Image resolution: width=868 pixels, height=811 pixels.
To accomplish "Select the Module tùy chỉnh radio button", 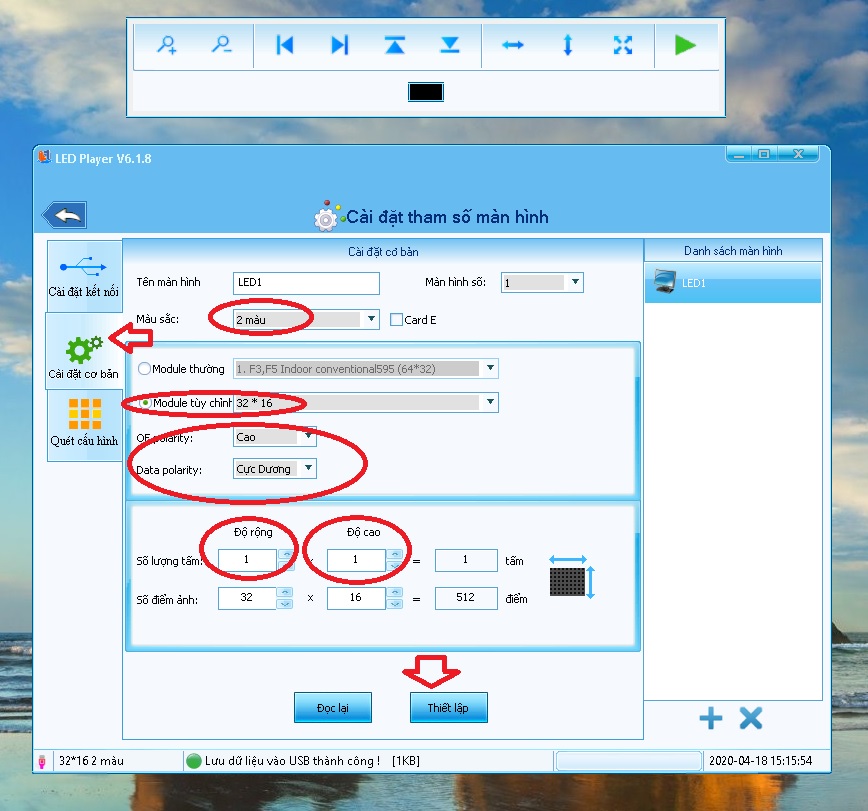I will click(x=144, y=403).
